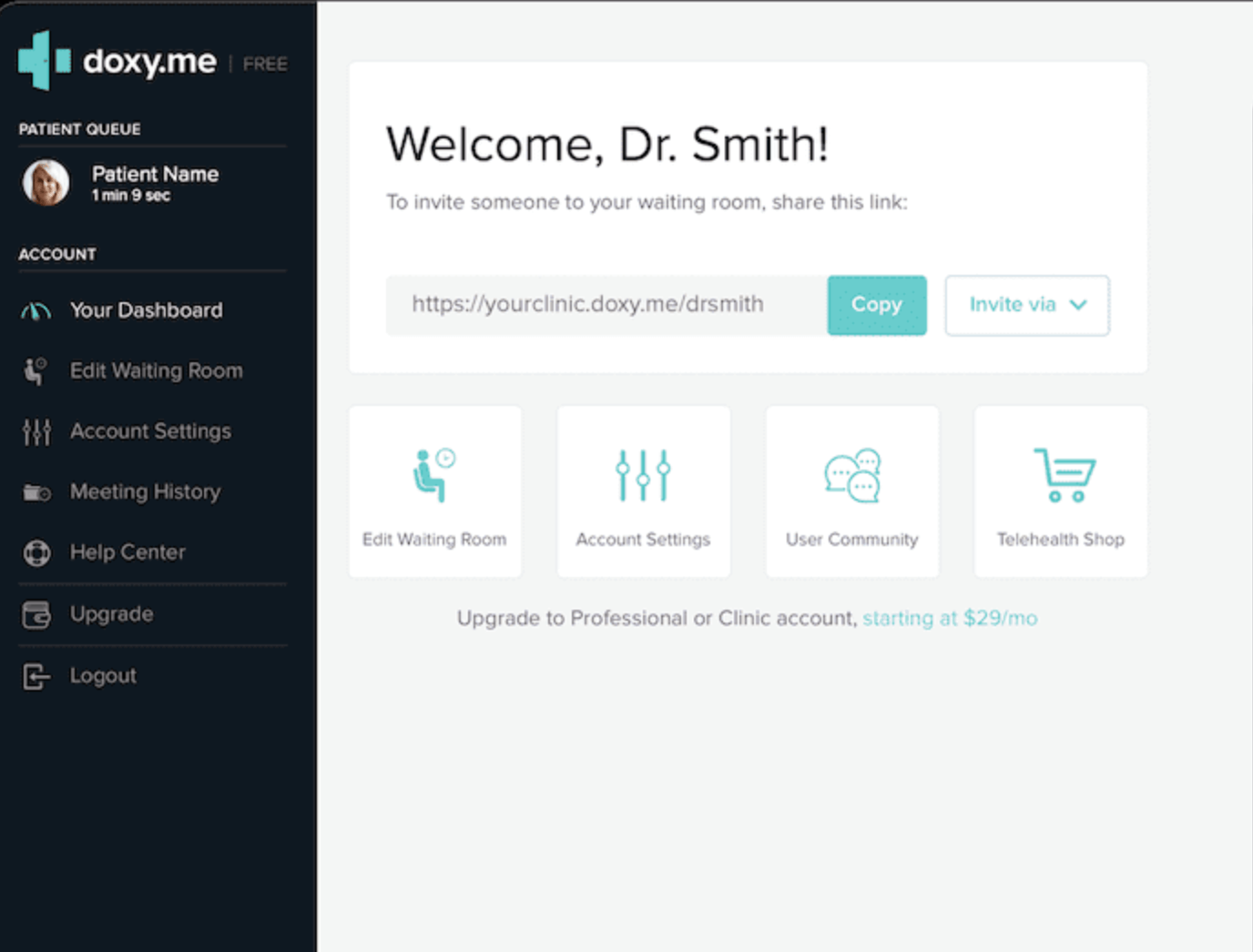
Task: Select 'Patient Name' in the patient queue
Action: click(155, 174)
